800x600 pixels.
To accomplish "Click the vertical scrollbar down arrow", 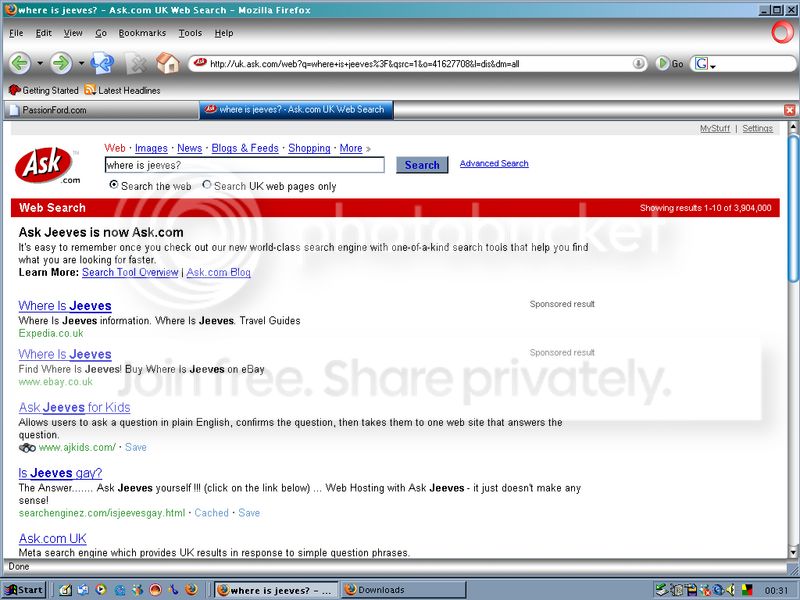I will coord(793,552).
